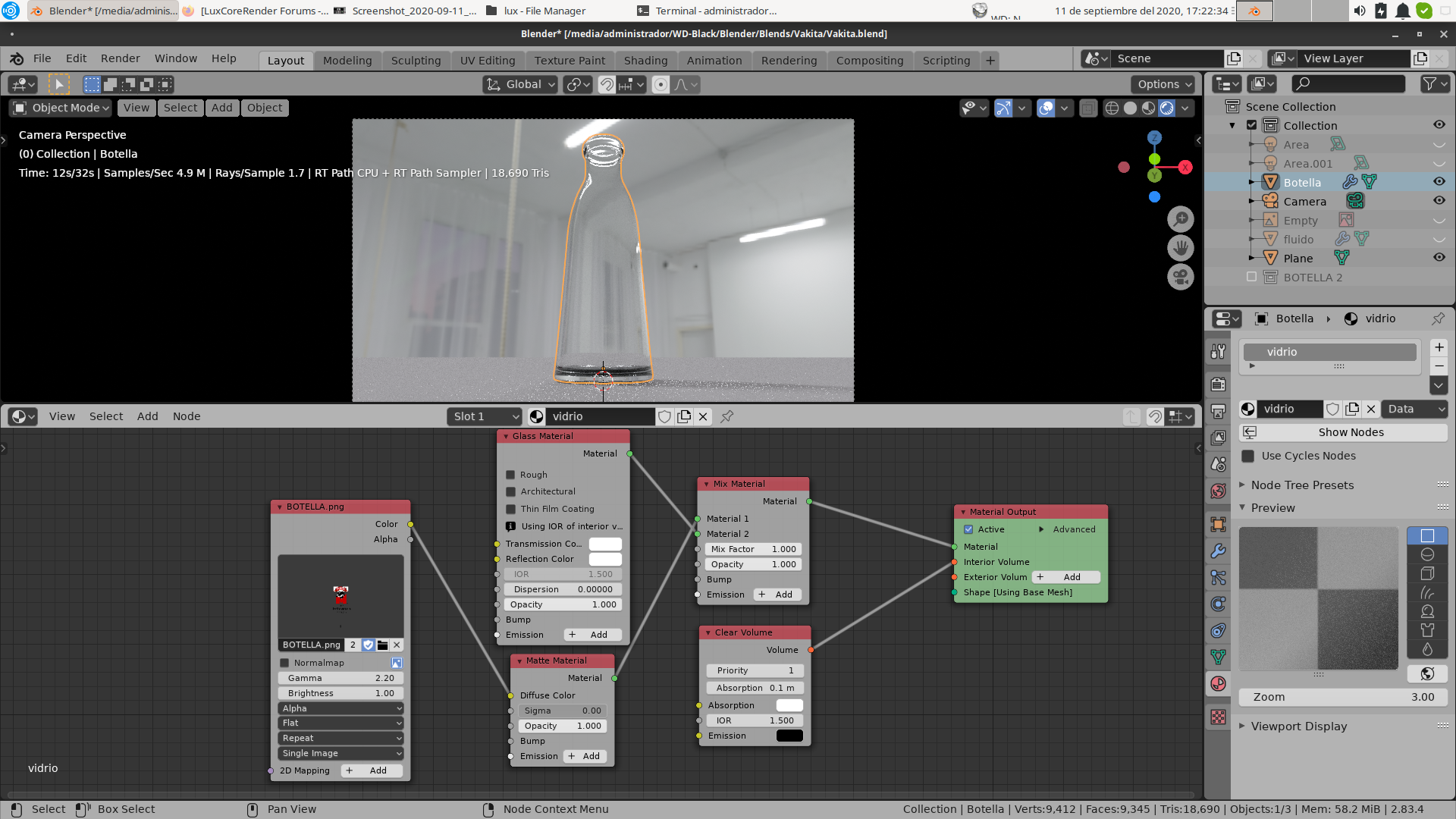Open the Slot 1 material slot dropdown
Viewport: 1456px width, 819px height.
(485, 416)
